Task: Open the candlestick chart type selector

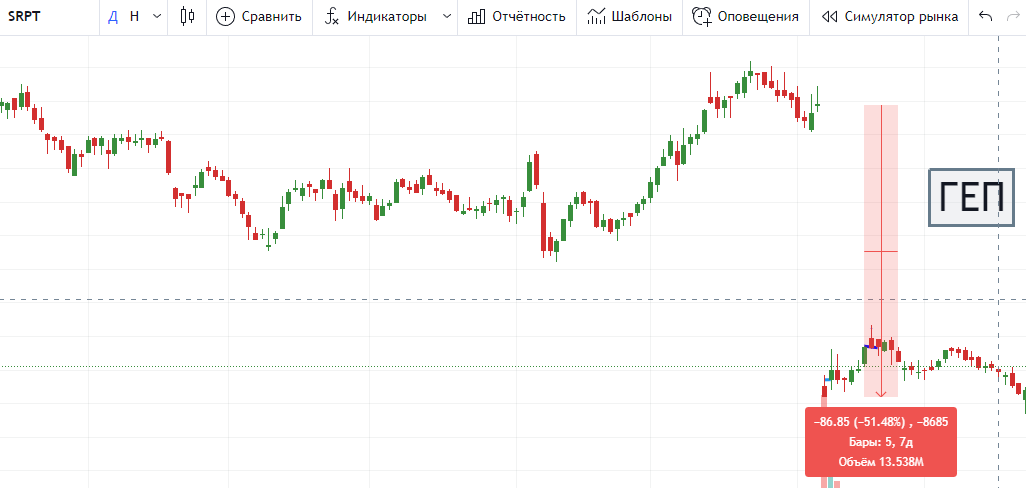Action: 187,17
